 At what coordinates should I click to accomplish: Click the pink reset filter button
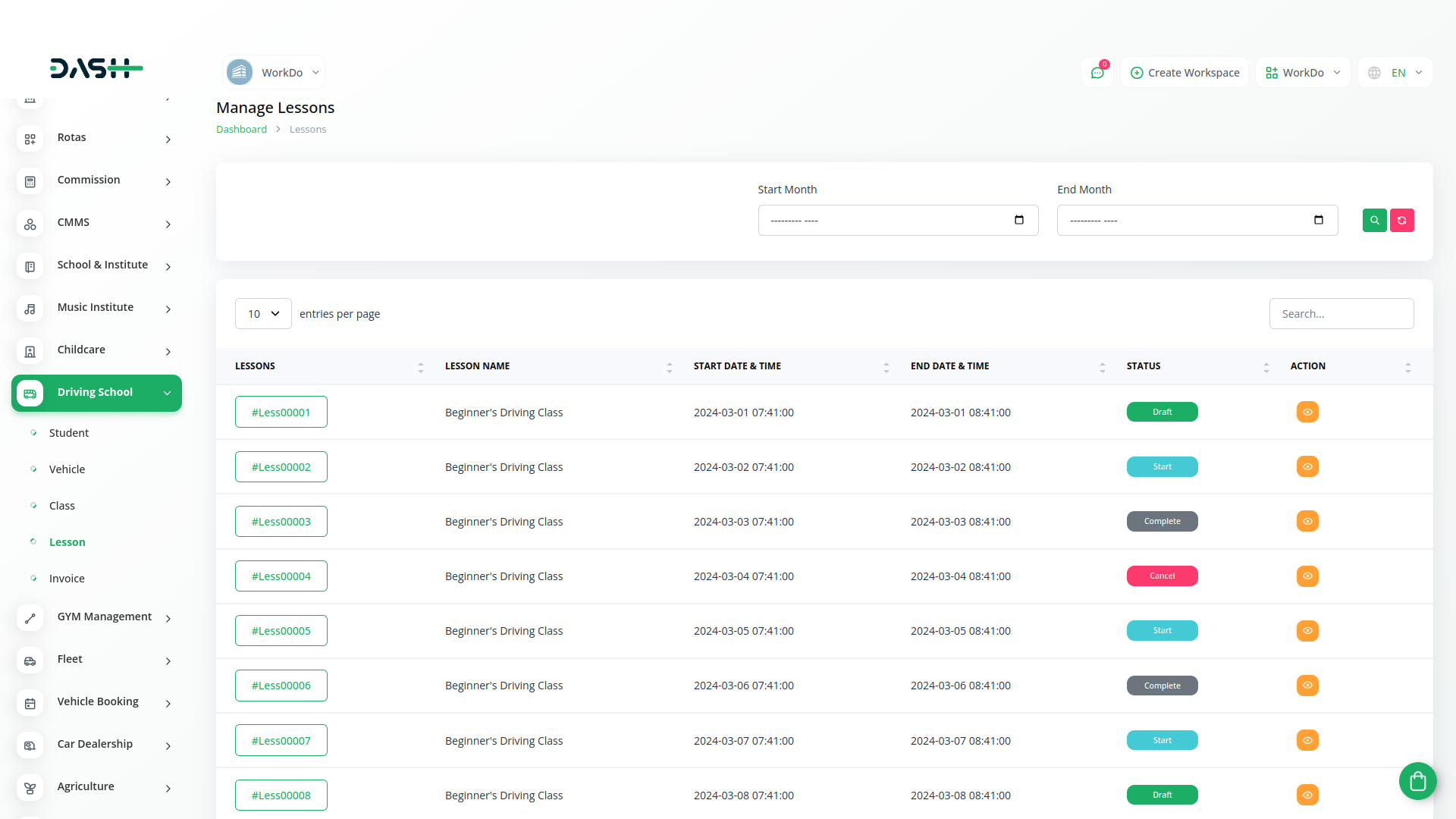click(1401, 221)
